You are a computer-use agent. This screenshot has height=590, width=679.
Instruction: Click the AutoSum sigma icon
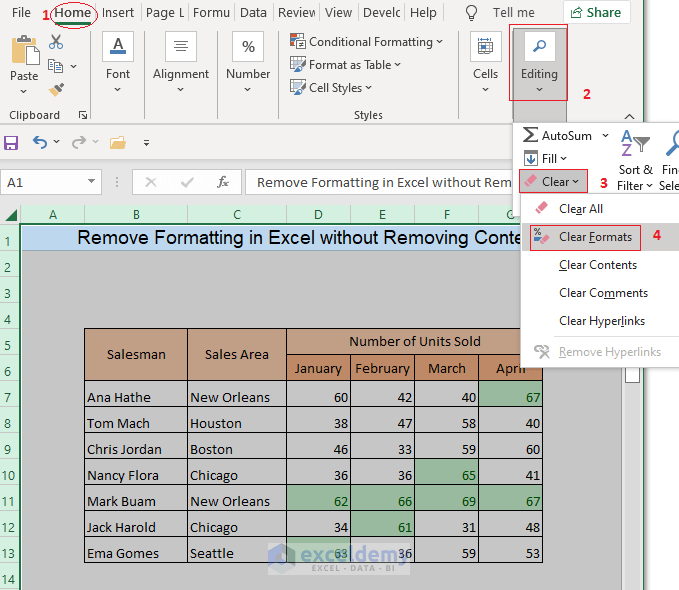click(530, 135)
